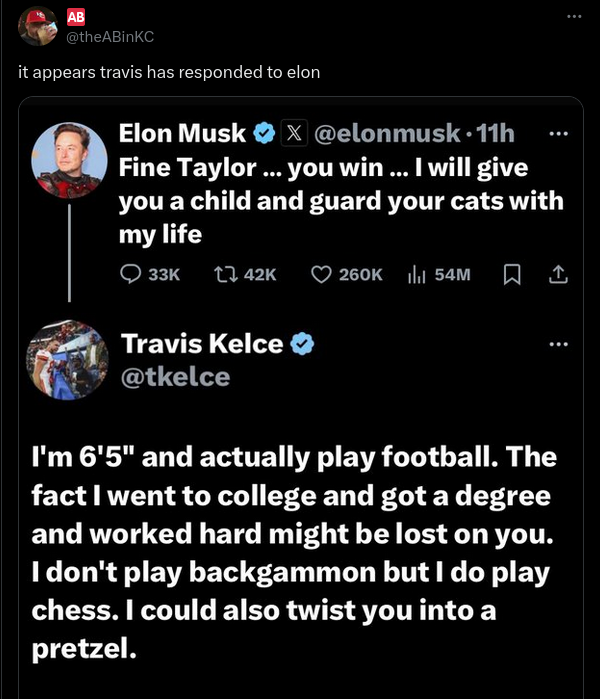Open the three-dot menu on Elon Musk's post
Viewport: 600px width, 699px height.
[x=559, y=133]
